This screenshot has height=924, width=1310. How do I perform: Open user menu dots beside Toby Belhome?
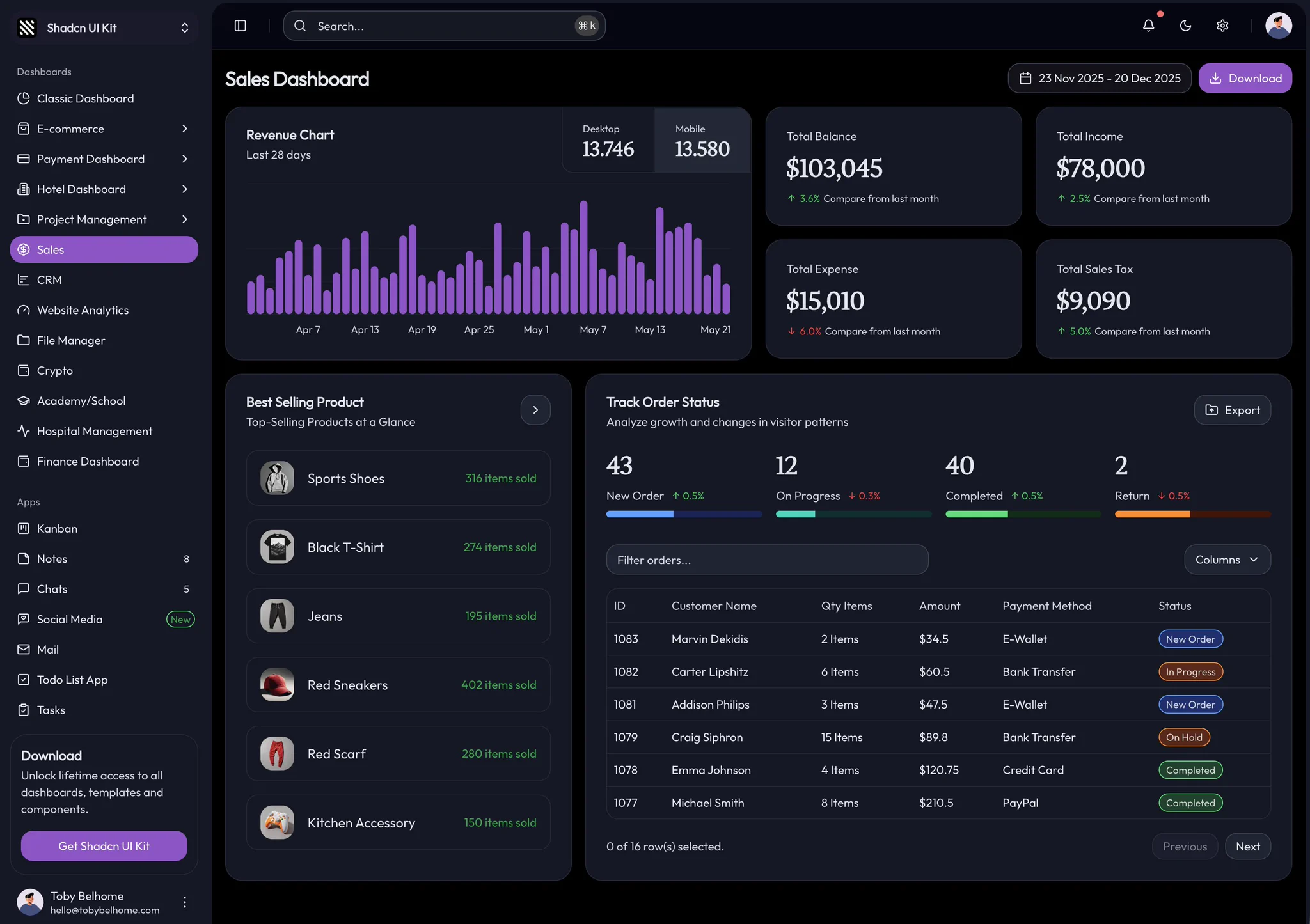pyautogui.click(x=185, y=902)
